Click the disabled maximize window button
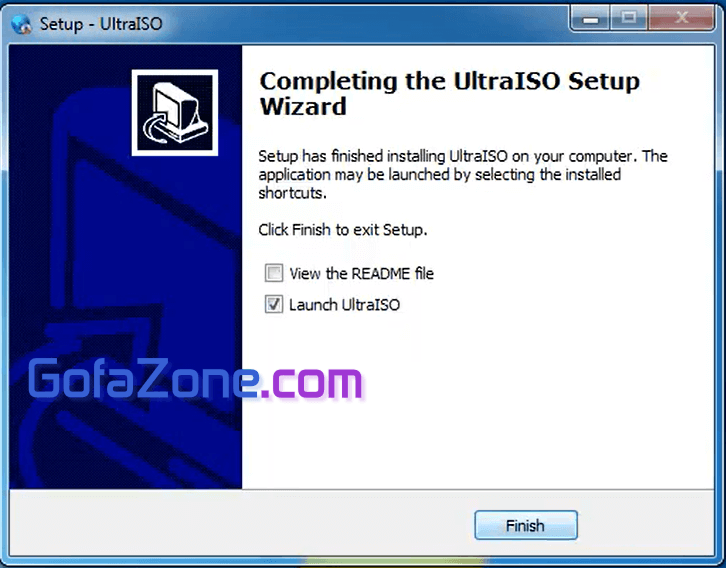 [x=629, y=19]
